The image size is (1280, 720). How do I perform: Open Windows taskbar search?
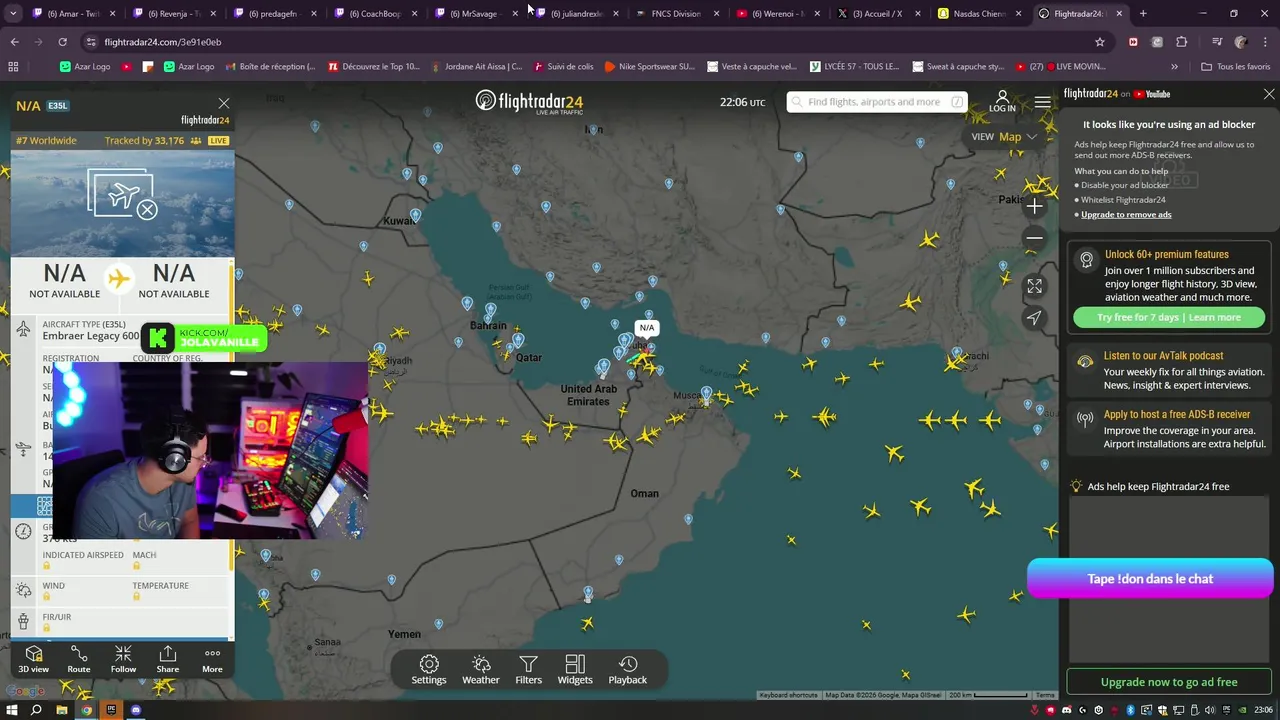click(x=37, y=710)
